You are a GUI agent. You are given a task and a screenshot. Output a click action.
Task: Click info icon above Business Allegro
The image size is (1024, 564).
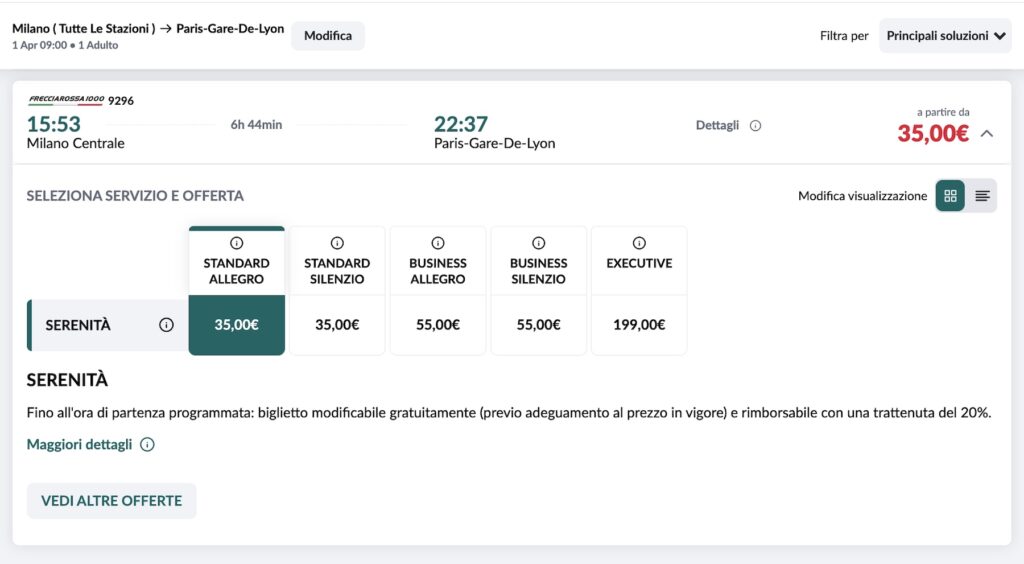click(438, 243)
